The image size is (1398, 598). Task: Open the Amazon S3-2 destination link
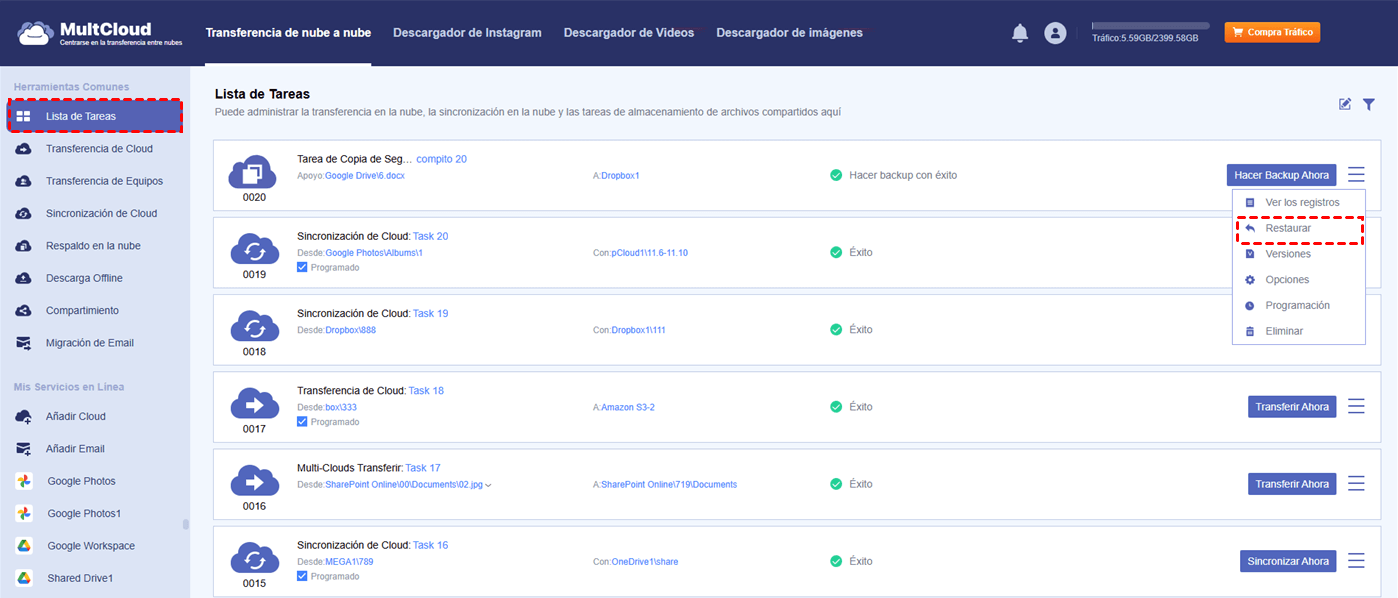point(628,408)
